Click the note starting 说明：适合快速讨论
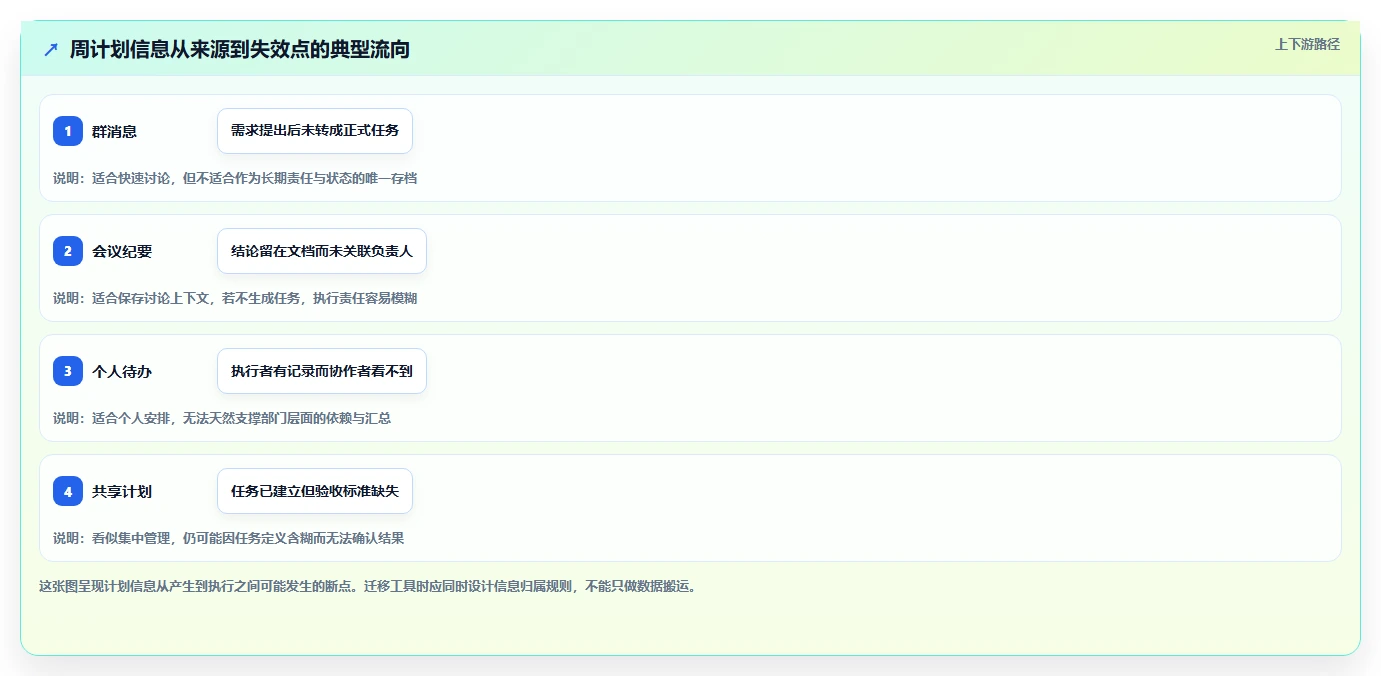This screenshot has height=676, width=1381. point(235,178)
